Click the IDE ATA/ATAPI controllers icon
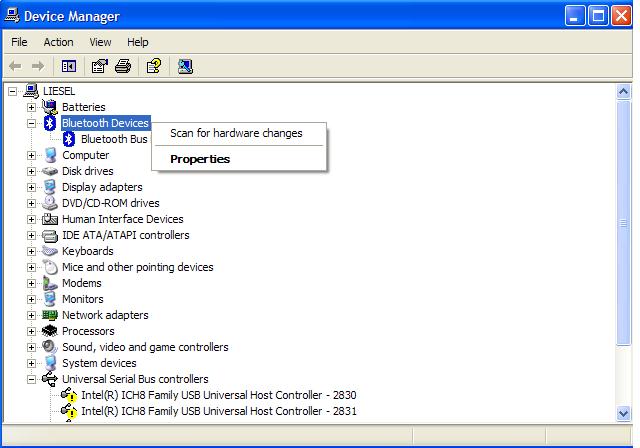The image size is (640, 448). point(50,235)
